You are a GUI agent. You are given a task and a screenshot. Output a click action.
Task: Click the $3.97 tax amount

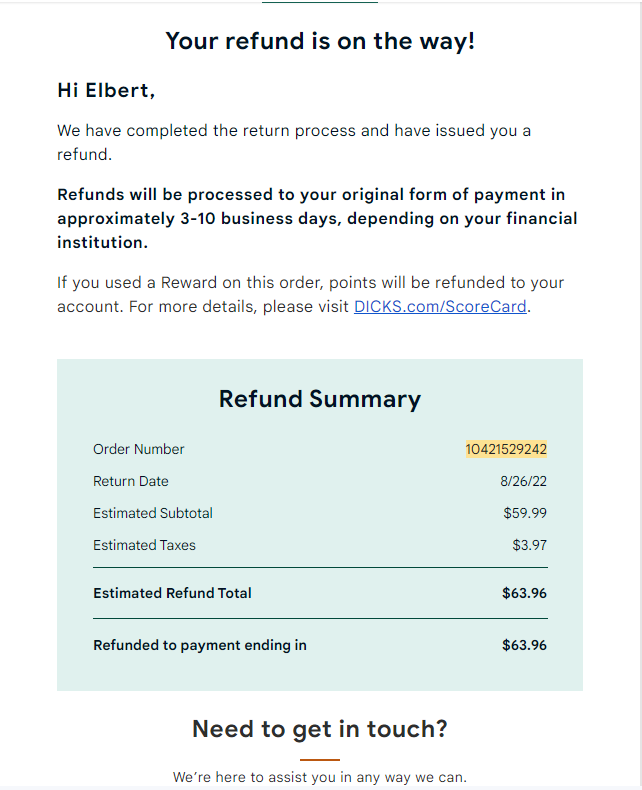[529, 545]
